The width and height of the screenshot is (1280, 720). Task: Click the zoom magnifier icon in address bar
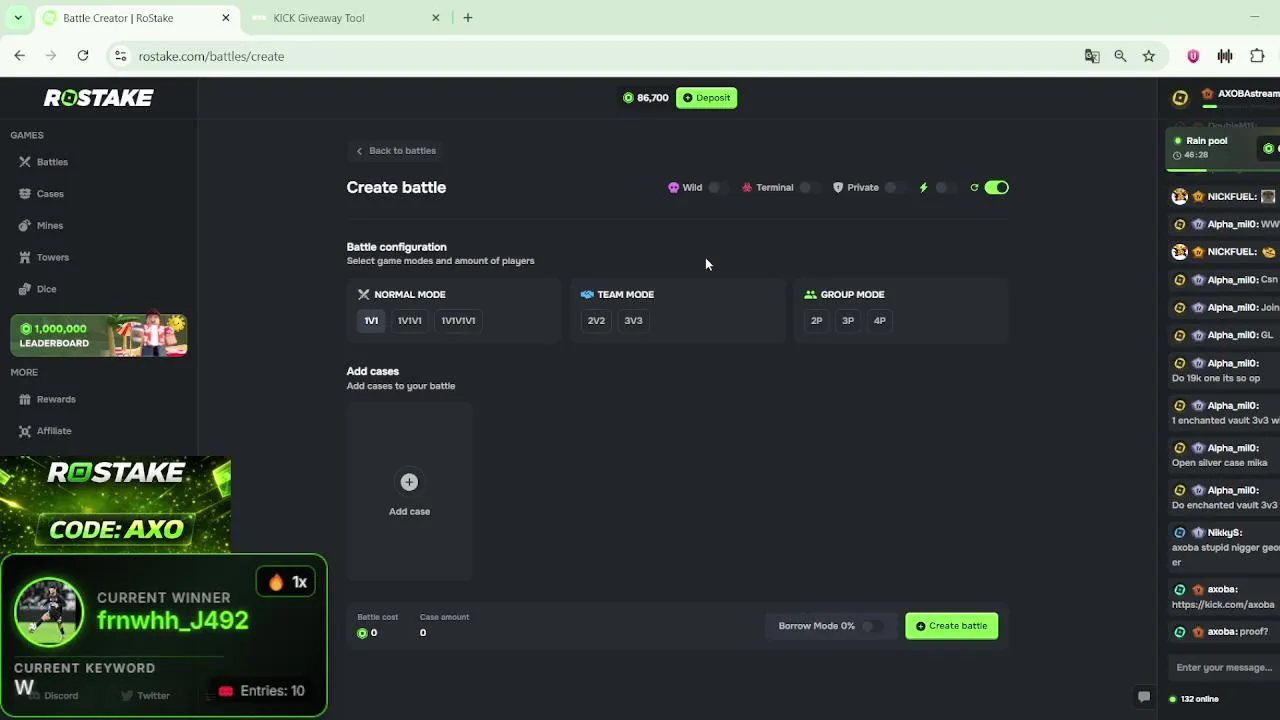pos(1120,56)
